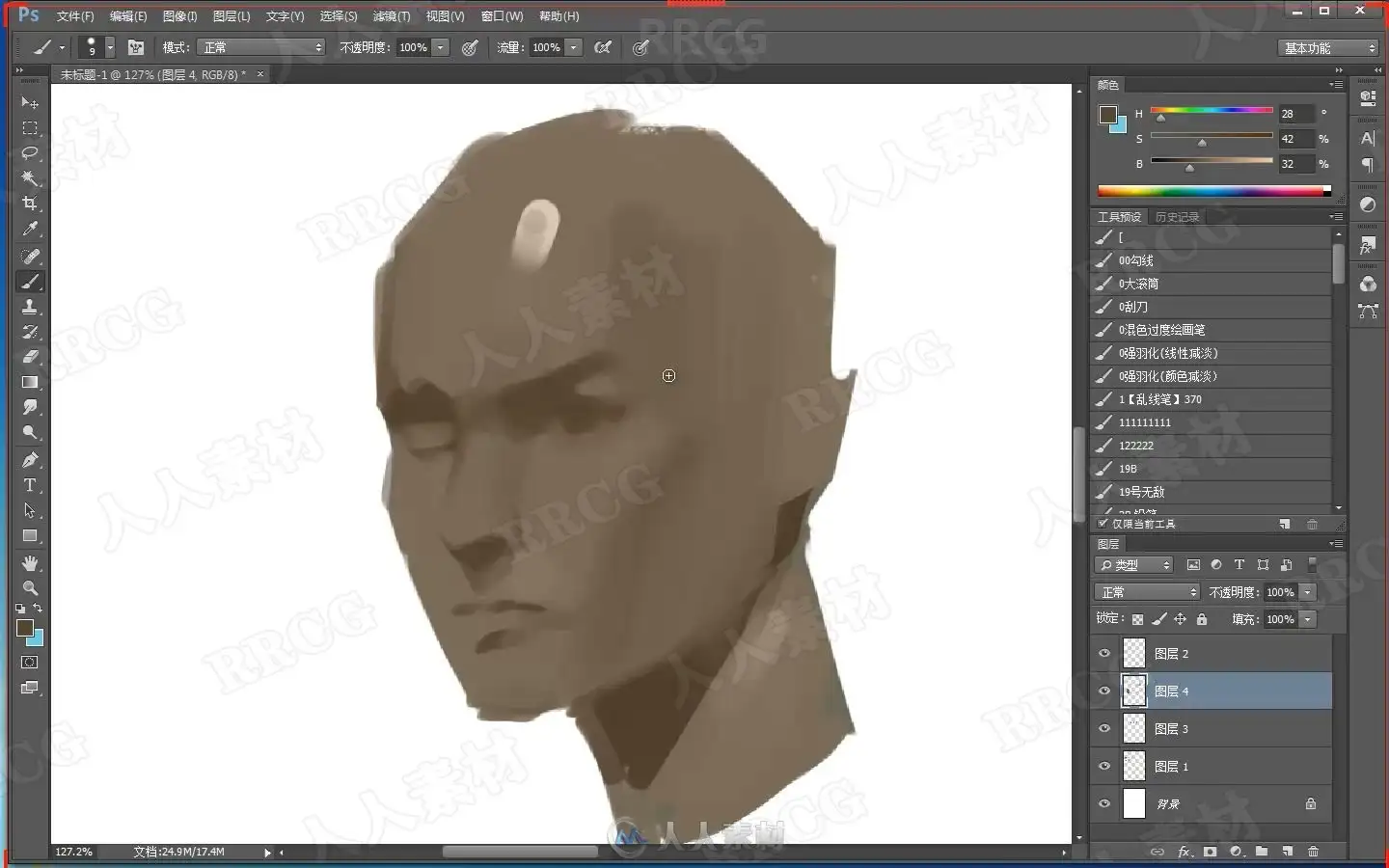Create a new layer group
This screenshot has width=1389, height=868.
tap(1262, 852)
